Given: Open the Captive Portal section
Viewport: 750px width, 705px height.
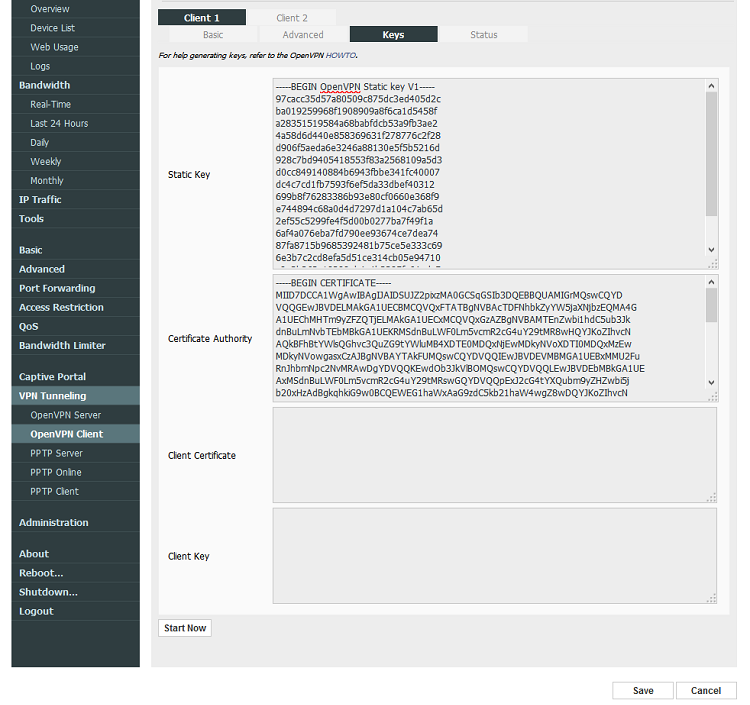Looking at the screenshot, I should click(52, 377).
